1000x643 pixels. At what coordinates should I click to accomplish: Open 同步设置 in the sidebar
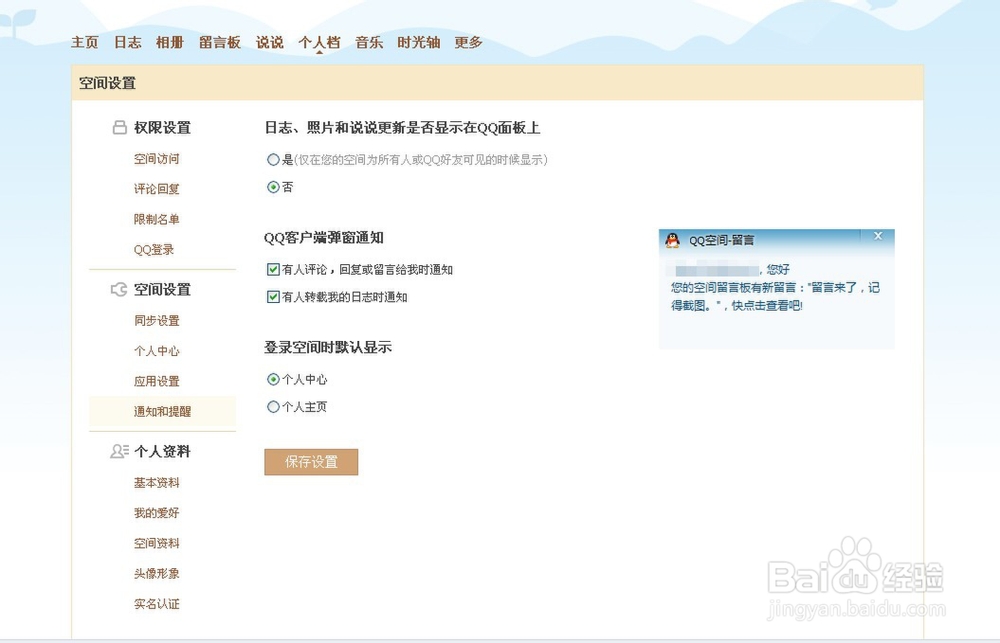tap(157, 321)
